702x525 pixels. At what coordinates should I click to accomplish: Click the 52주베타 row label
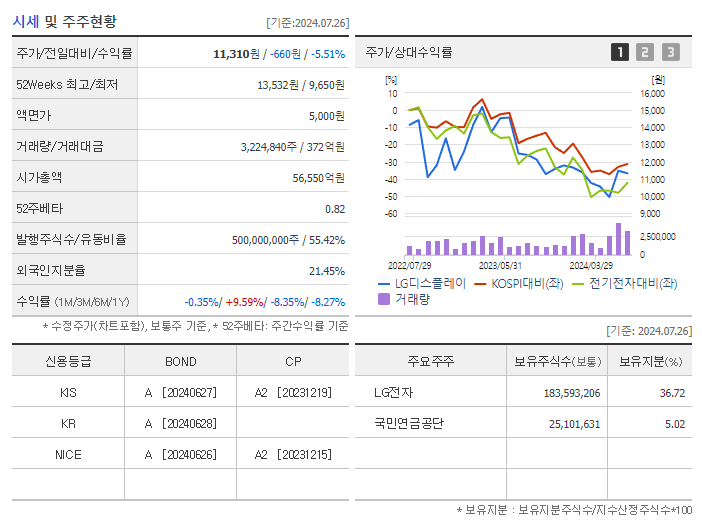[39, 209]
